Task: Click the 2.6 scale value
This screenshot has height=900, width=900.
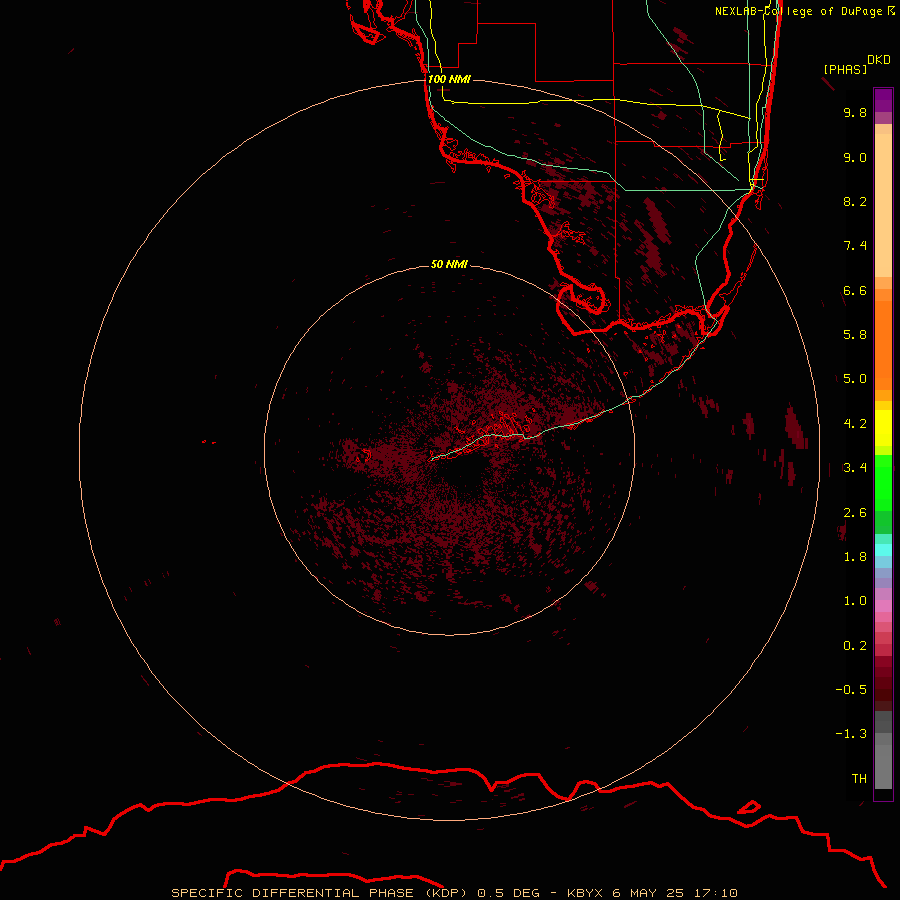Action: (x=855, y=513)
